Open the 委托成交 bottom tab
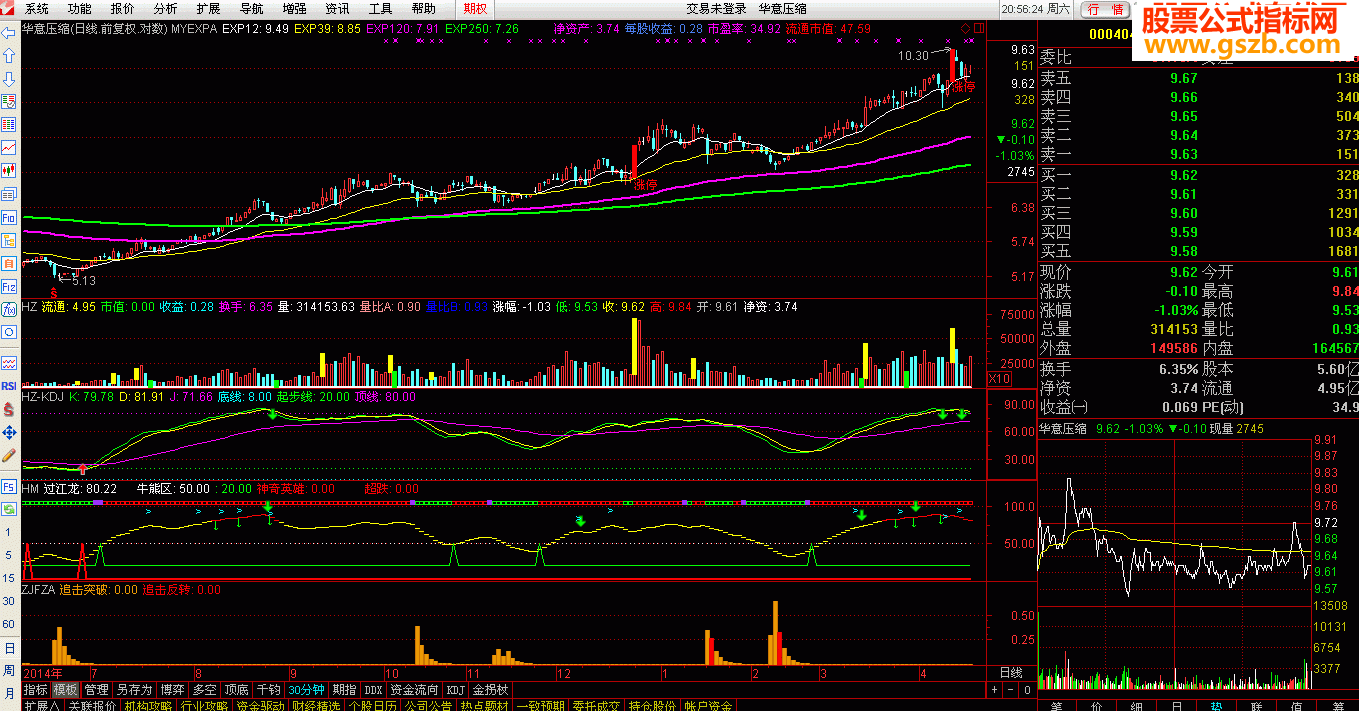Viewport: 1359px width, 711px height. point(596,705)
